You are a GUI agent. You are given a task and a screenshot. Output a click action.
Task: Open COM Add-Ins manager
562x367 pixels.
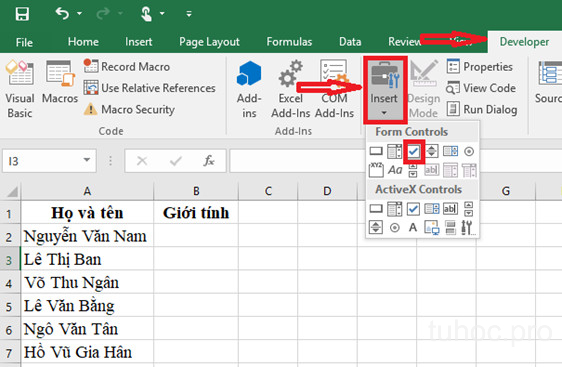[334, 89]
